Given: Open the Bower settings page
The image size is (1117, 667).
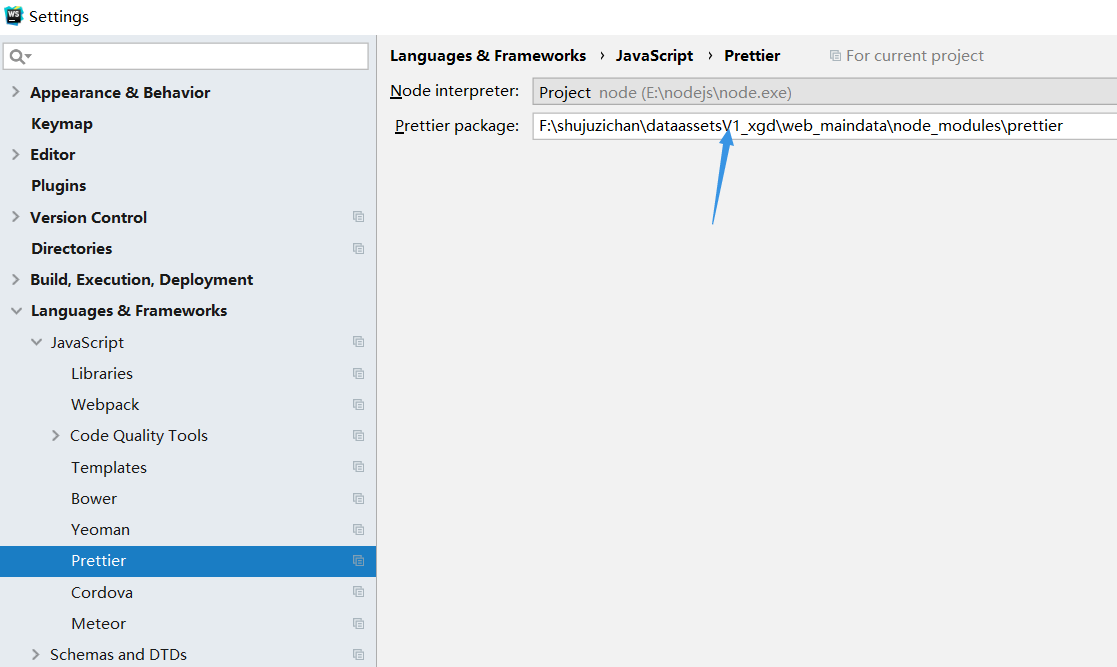Looking at the screenshot, I should [x=93, y=498].
